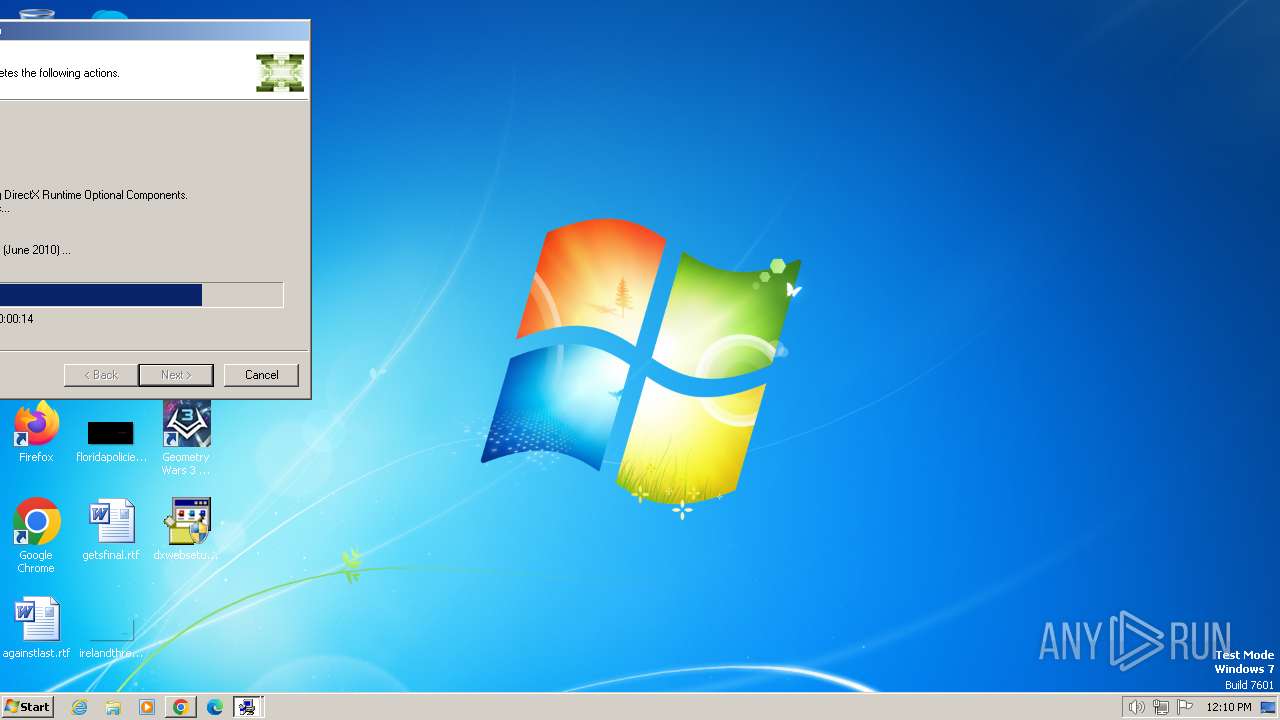Open network status tray icon
Screen dimensions: 1280x720
point(1161,707)
